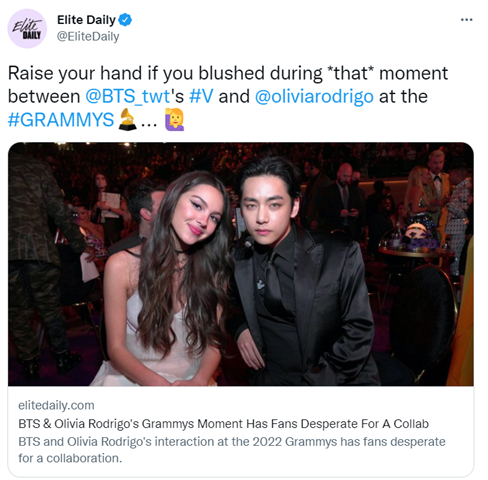The height and width of the screenshot is (480, 488).
Task: Click the word 'Collab' in card headline
Action: (411, 424)
